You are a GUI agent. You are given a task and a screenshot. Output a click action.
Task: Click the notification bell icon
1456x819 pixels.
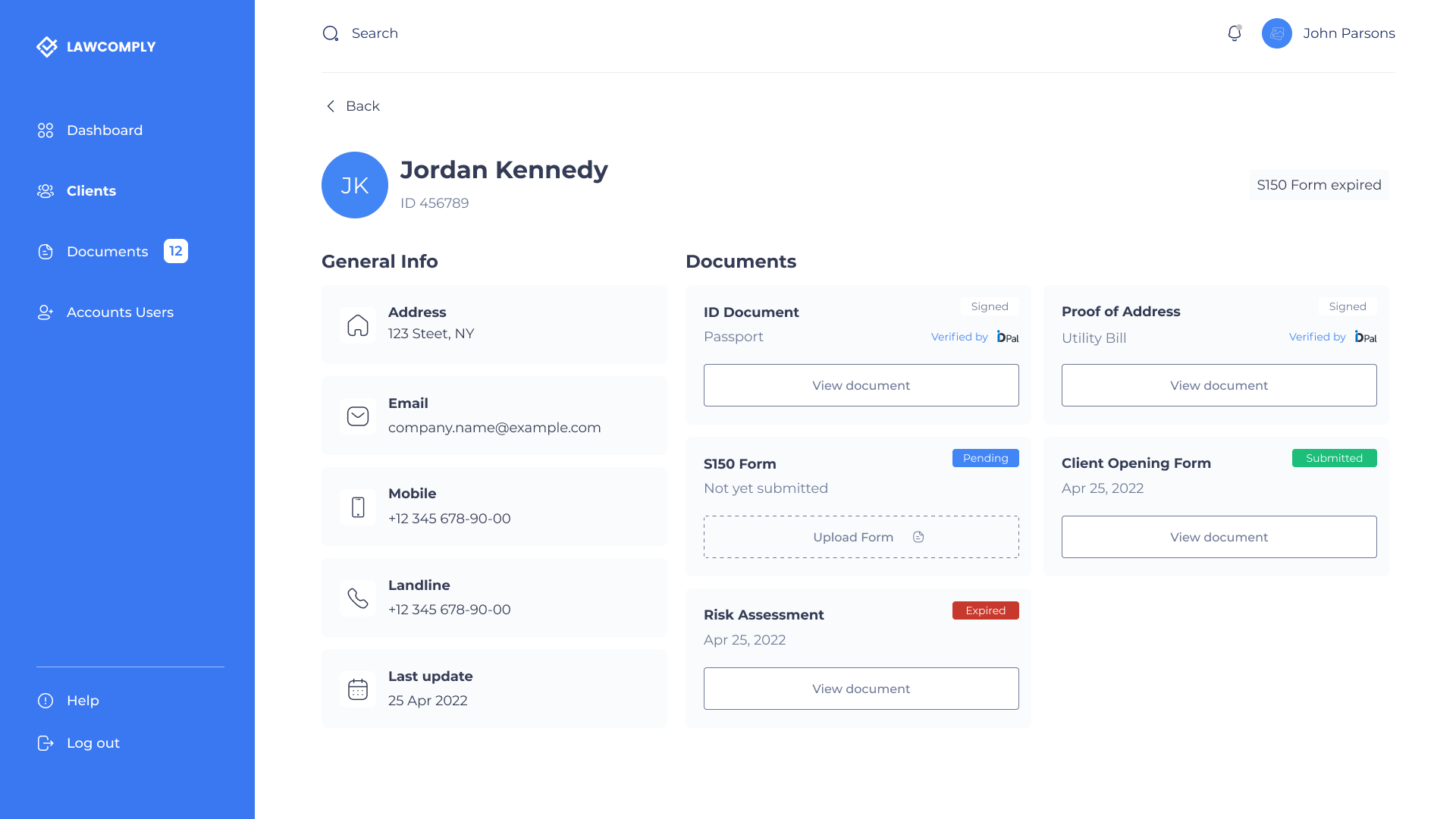(x=1235, y=33)
